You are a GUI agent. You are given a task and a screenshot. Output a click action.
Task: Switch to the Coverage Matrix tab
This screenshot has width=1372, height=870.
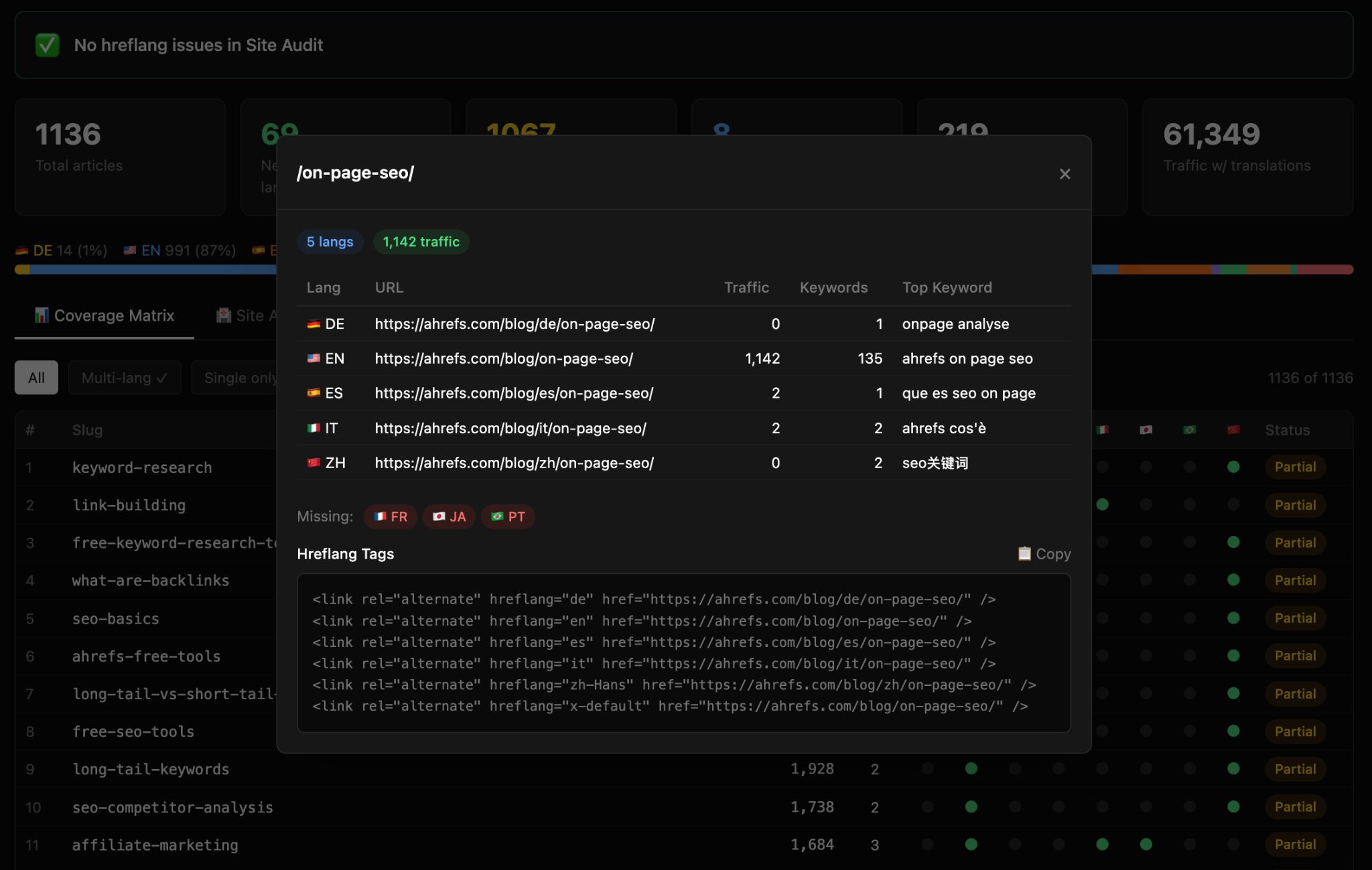coord(105,315)
